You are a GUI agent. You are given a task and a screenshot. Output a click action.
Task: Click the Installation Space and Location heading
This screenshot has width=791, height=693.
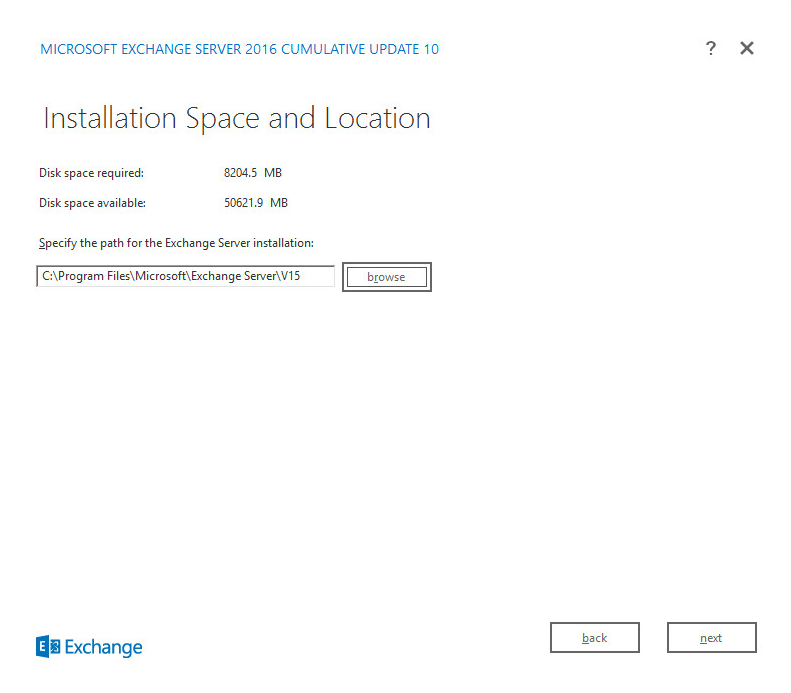click(237, 118)
